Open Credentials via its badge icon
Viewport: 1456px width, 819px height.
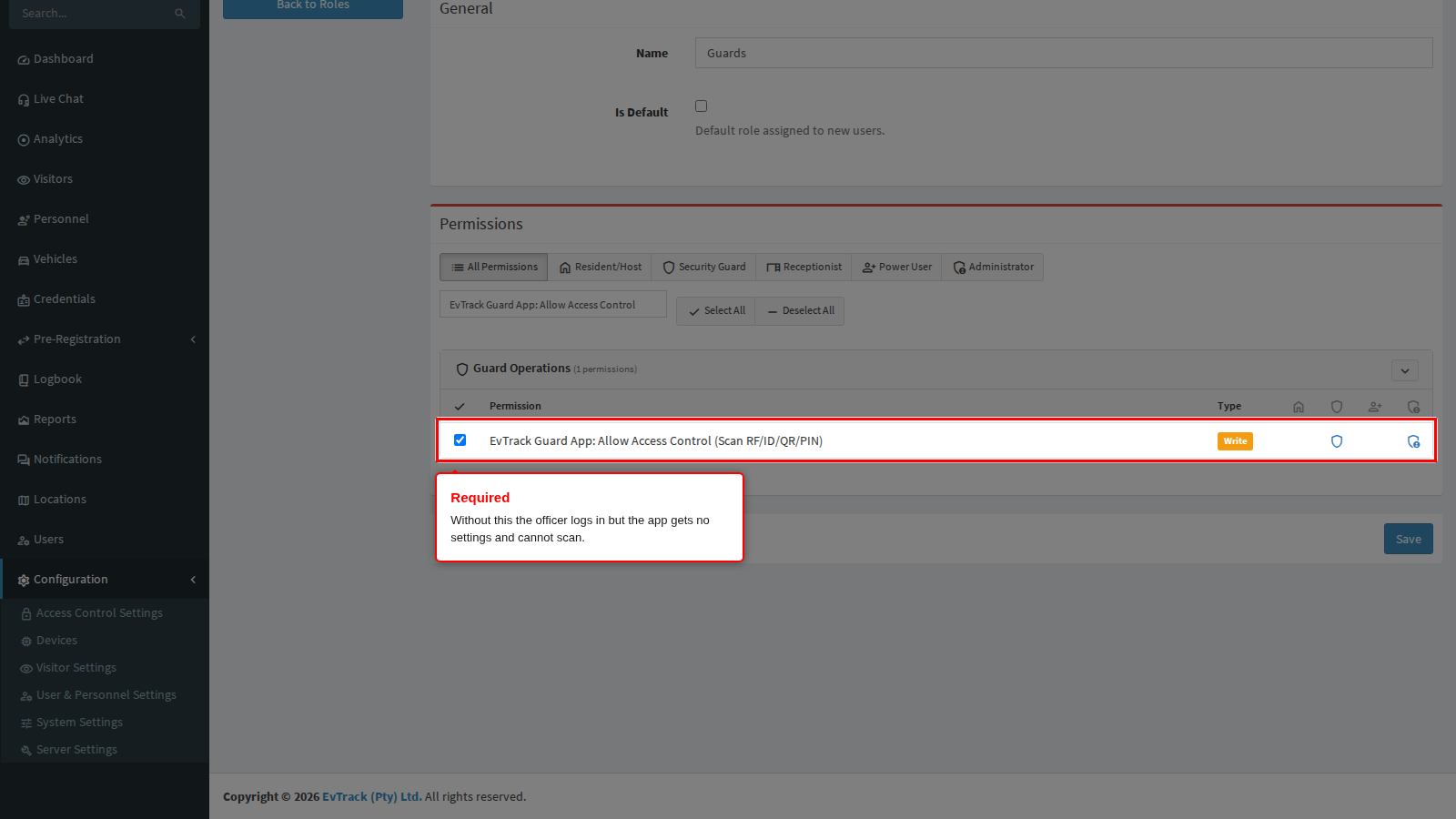24,300
